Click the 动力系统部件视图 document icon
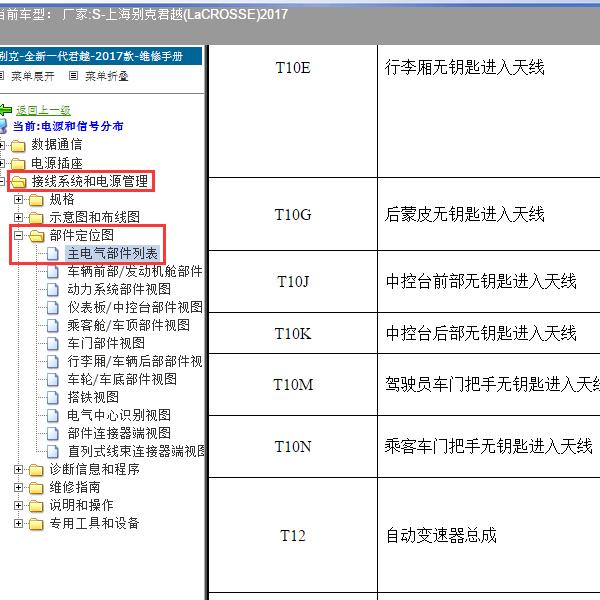Screen dimensions: 600x600 tap(53, 290)
